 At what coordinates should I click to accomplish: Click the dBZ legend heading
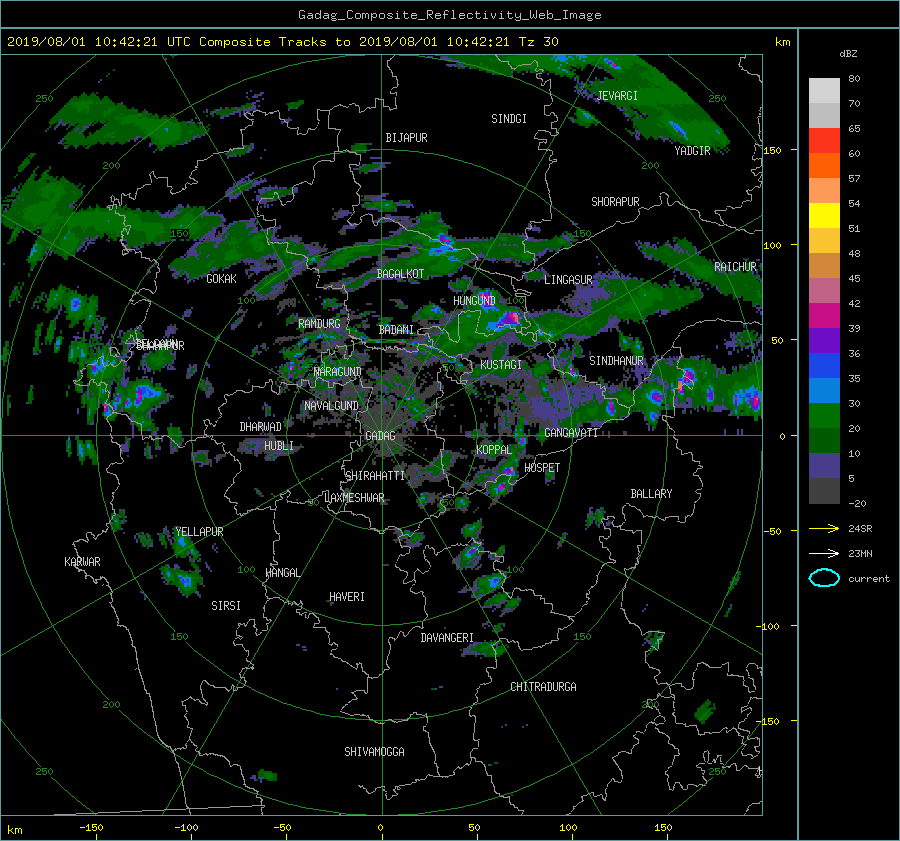(848, 53)
